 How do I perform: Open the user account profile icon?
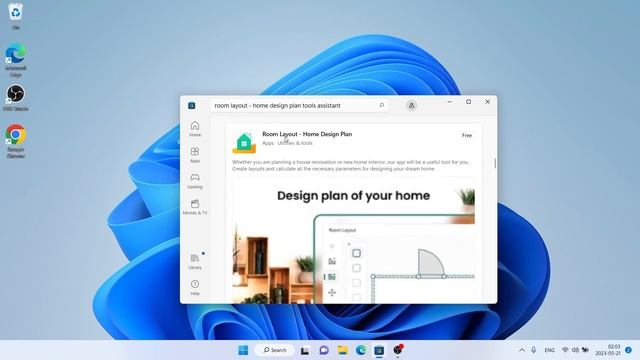(x=411, y=106)
